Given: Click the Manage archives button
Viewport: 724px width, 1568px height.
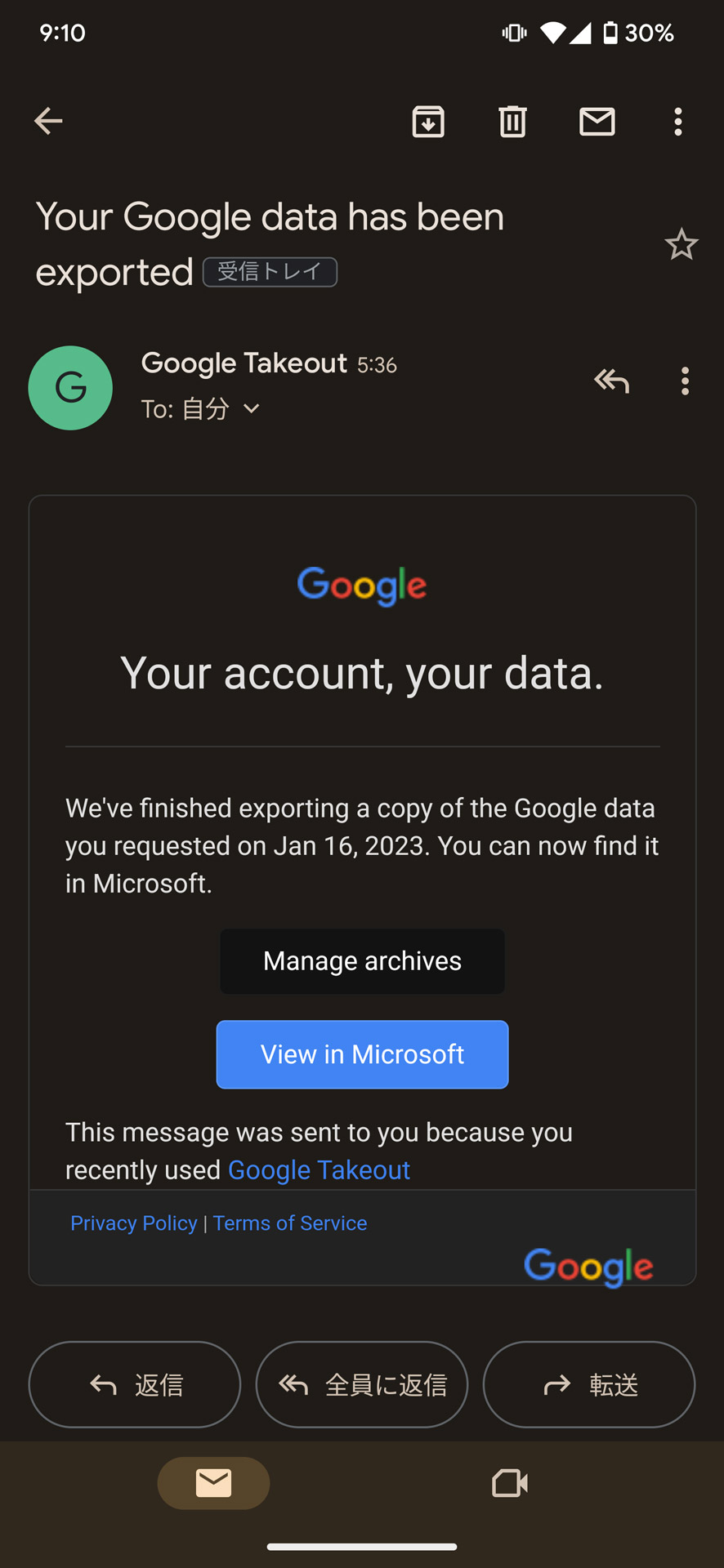Looking at the screenshot, I should click(362, 961).
